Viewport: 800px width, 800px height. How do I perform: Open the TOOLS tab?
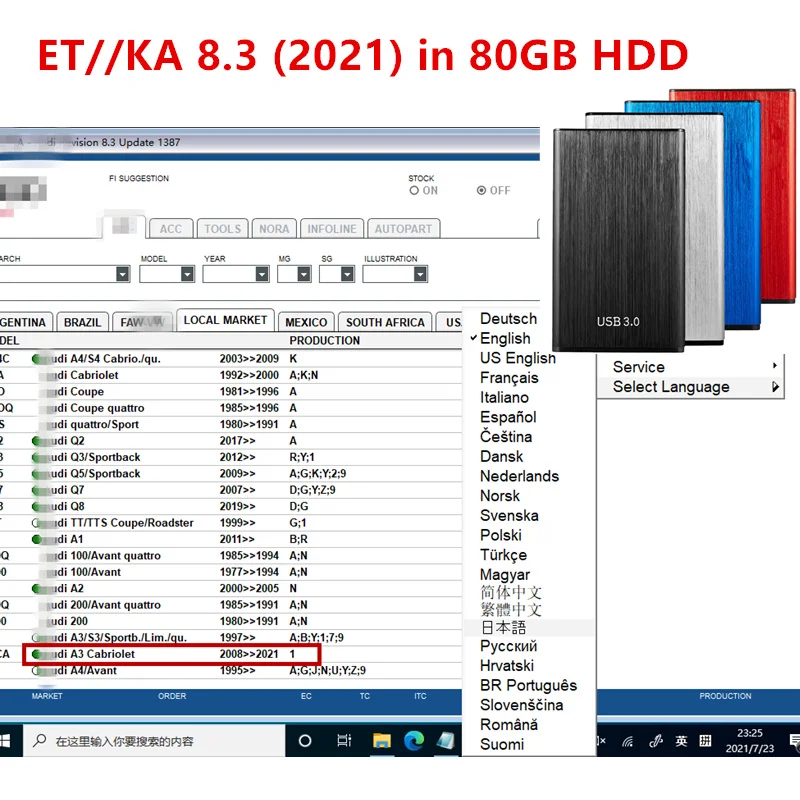(222, 229)
